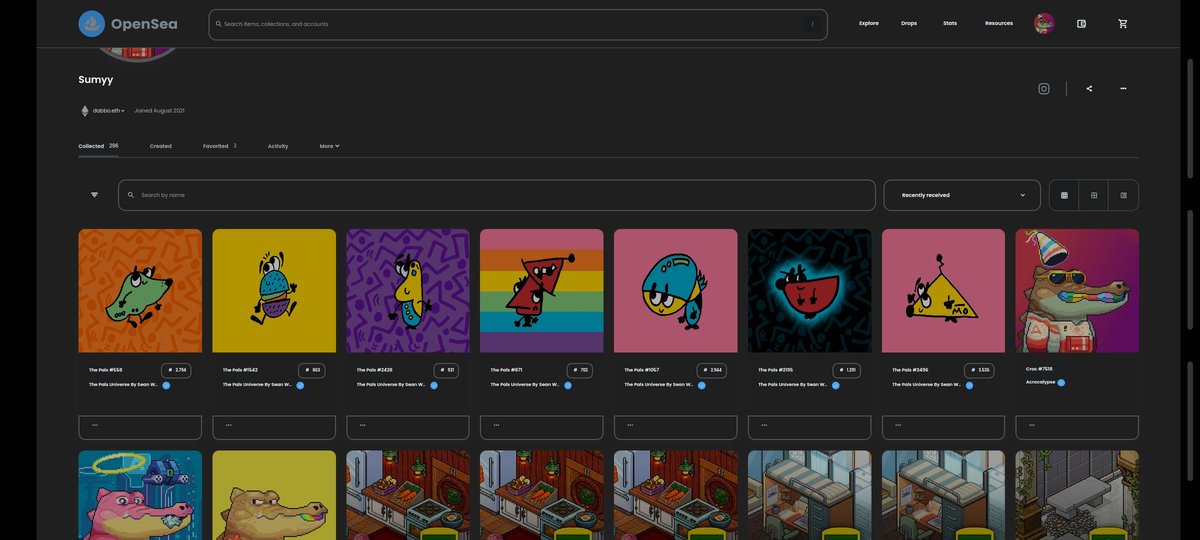Viewport: 1200px width, 540px height.
Task: Share the Sumyy profile
Action: tap(1089, 88)
